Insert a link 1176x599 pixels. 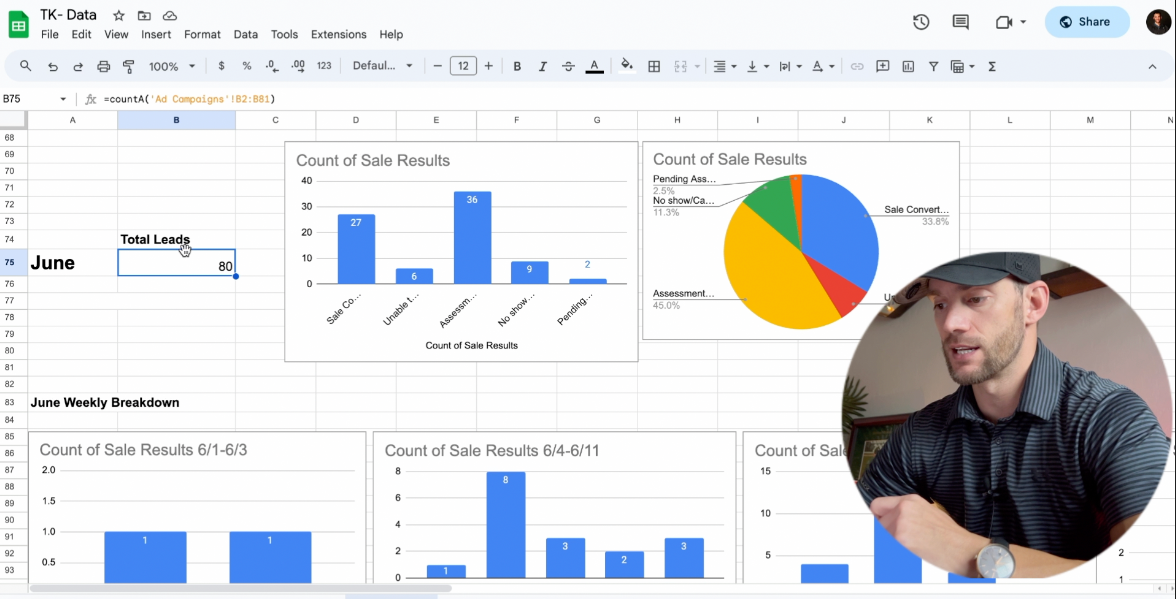[856, 66]
